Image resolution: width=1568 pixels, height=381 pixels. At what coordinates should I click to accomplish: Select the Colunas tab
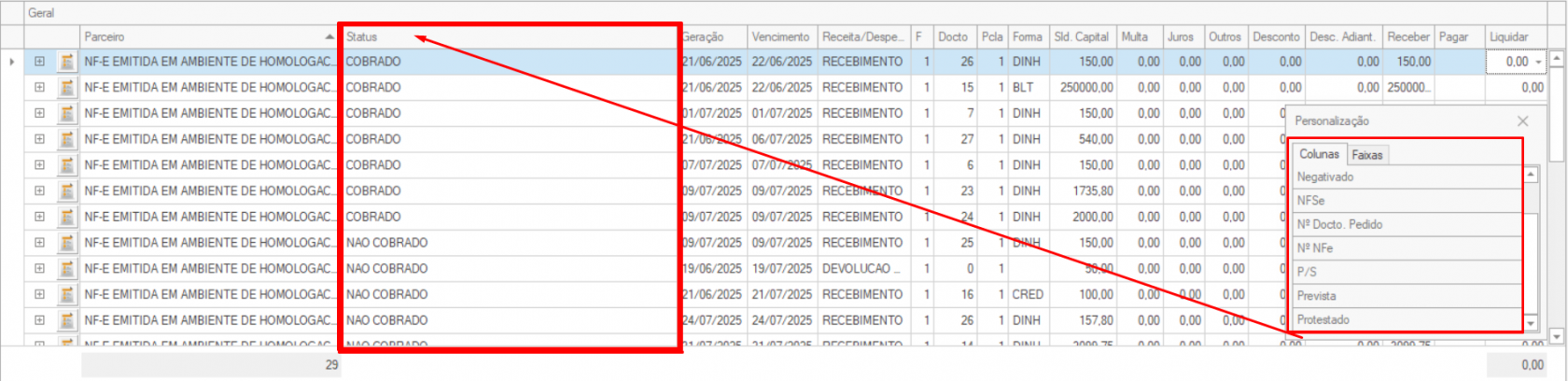pyautogui.click(x=1319, y=154)
